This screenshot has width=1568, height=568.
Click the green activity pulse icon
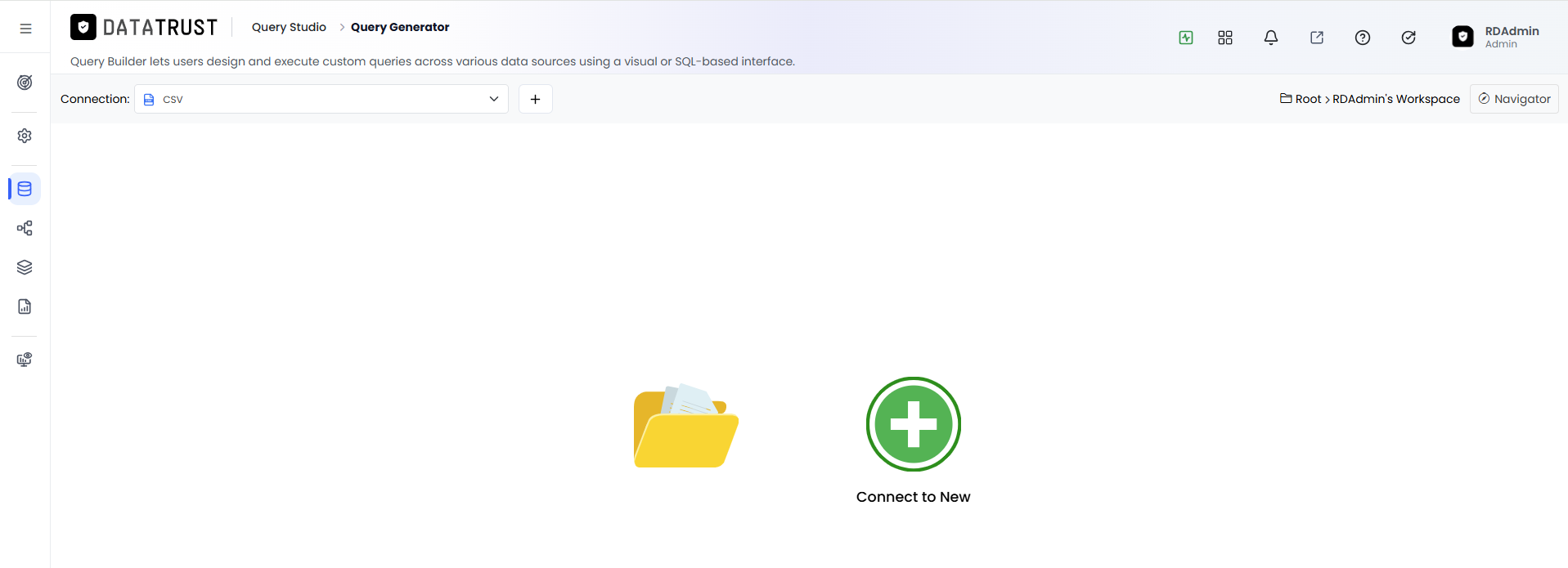click(x=1186, y=38)
